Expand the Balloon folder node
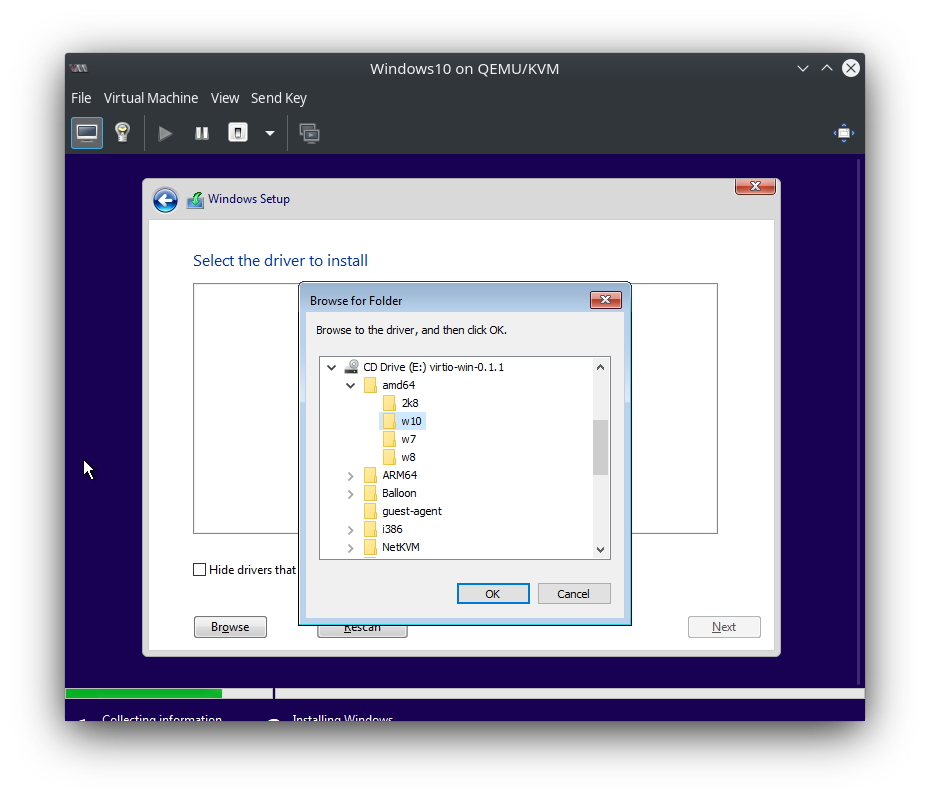The width and height of the screenshot is (930, 798). pyautogui.click(x=351, y=494)
